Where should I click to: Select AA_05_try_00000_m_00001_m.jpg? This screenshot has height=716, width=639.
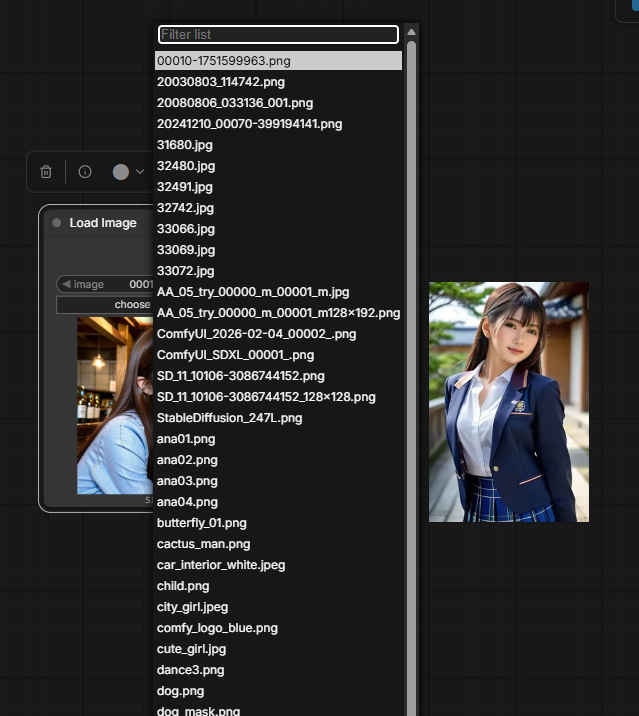click(x=278, y=292)
